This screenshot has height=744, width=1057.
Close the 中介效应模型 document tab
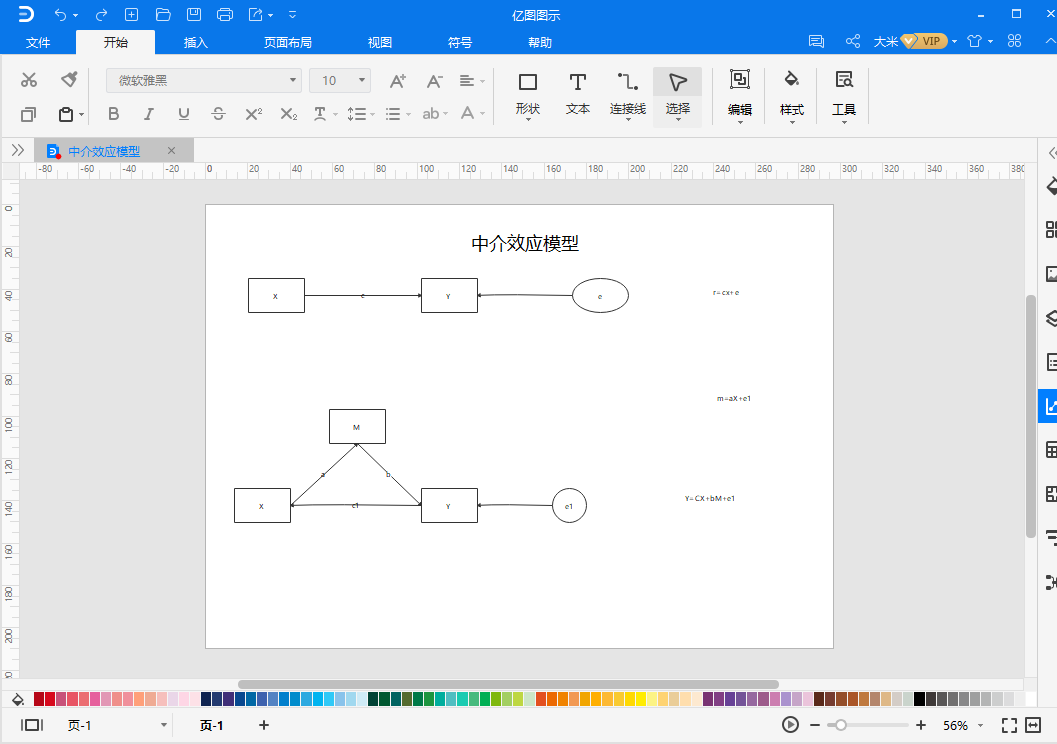point(171,151)
